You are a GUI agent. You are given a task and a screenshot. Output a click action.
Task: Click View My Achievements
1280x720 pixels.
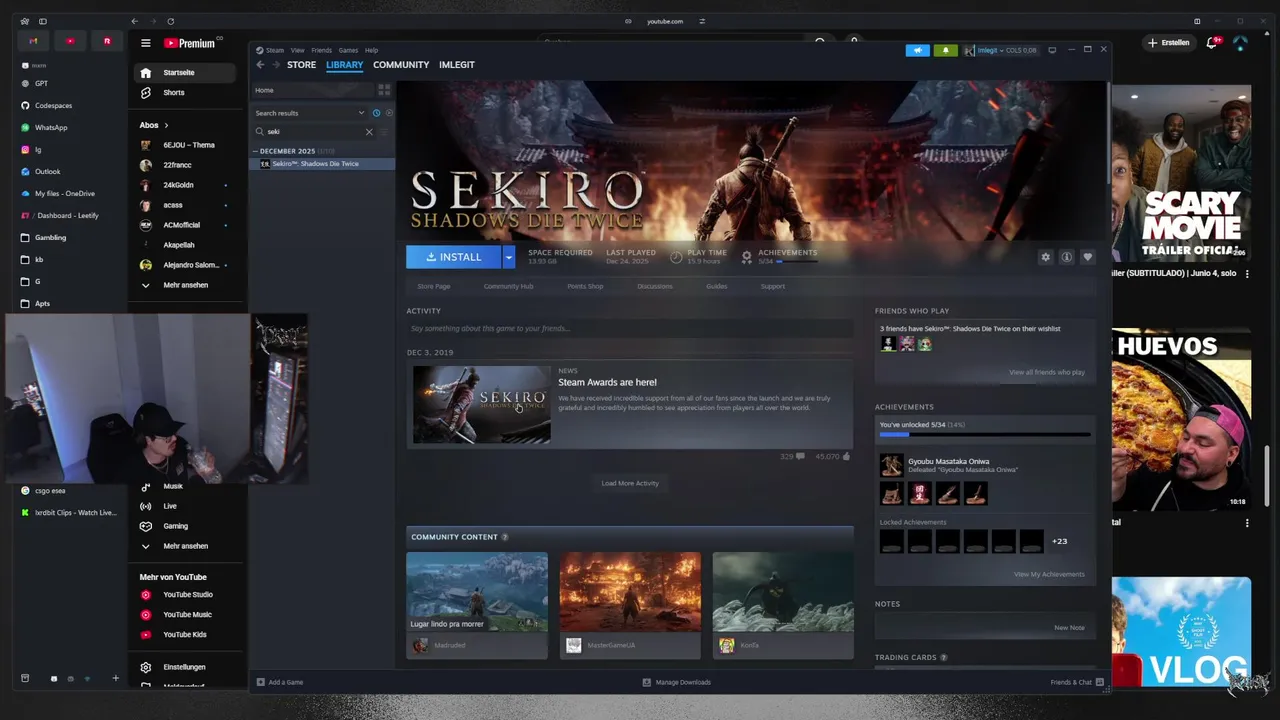(1049, 574)
